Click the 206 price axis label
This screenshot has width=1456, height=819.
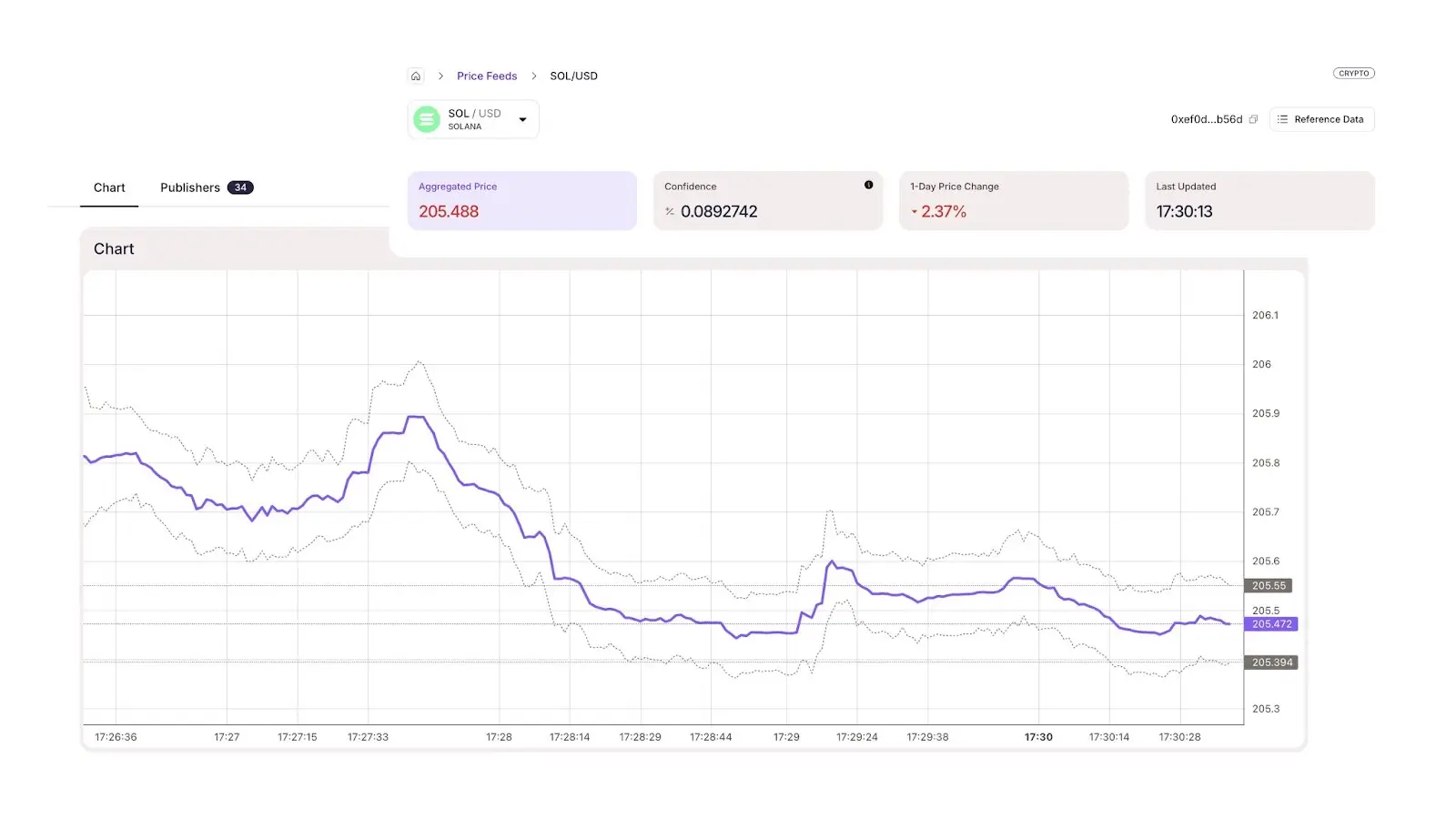pos(1261,364)
